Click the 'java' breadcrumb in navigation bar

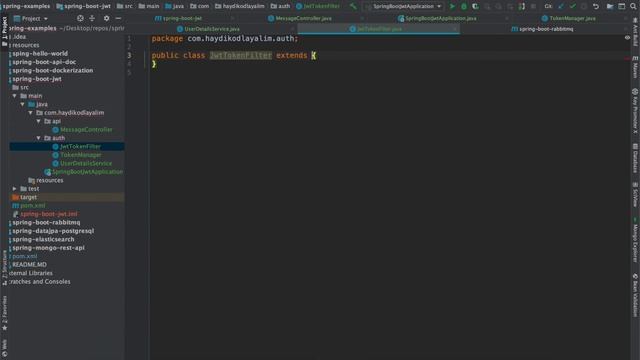[x=174, y=6]
